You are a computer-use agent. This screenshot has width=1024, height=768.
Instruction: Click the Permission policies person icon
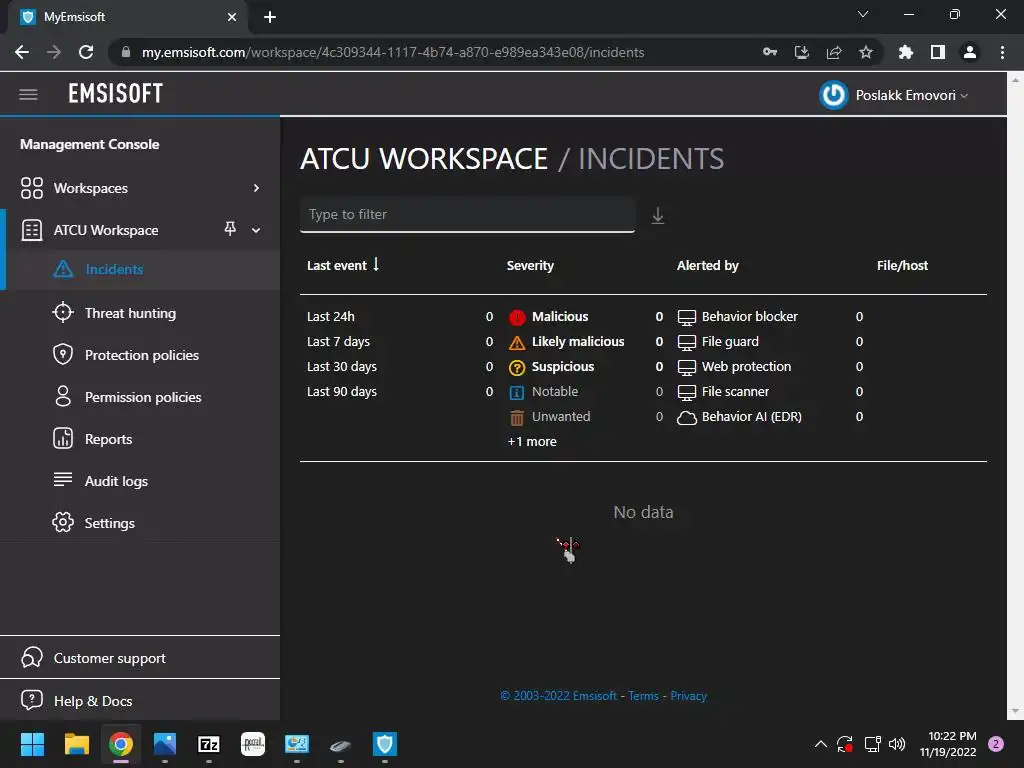click(x=63, y=396)
